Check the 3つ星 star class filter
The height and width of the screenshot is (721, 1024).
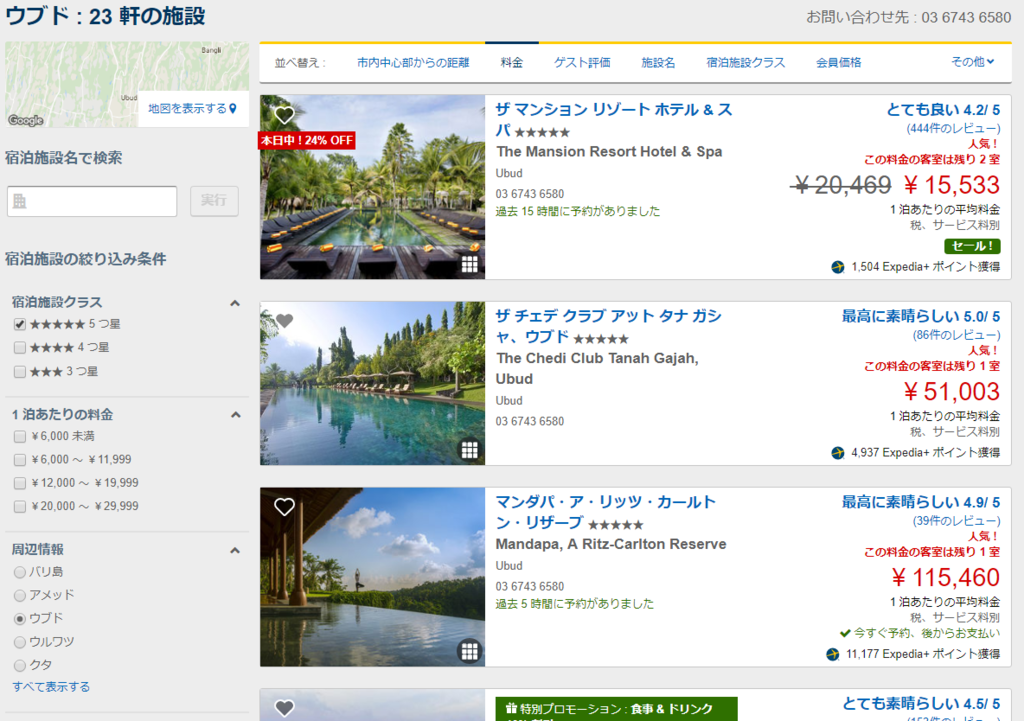tap(20, 372)
